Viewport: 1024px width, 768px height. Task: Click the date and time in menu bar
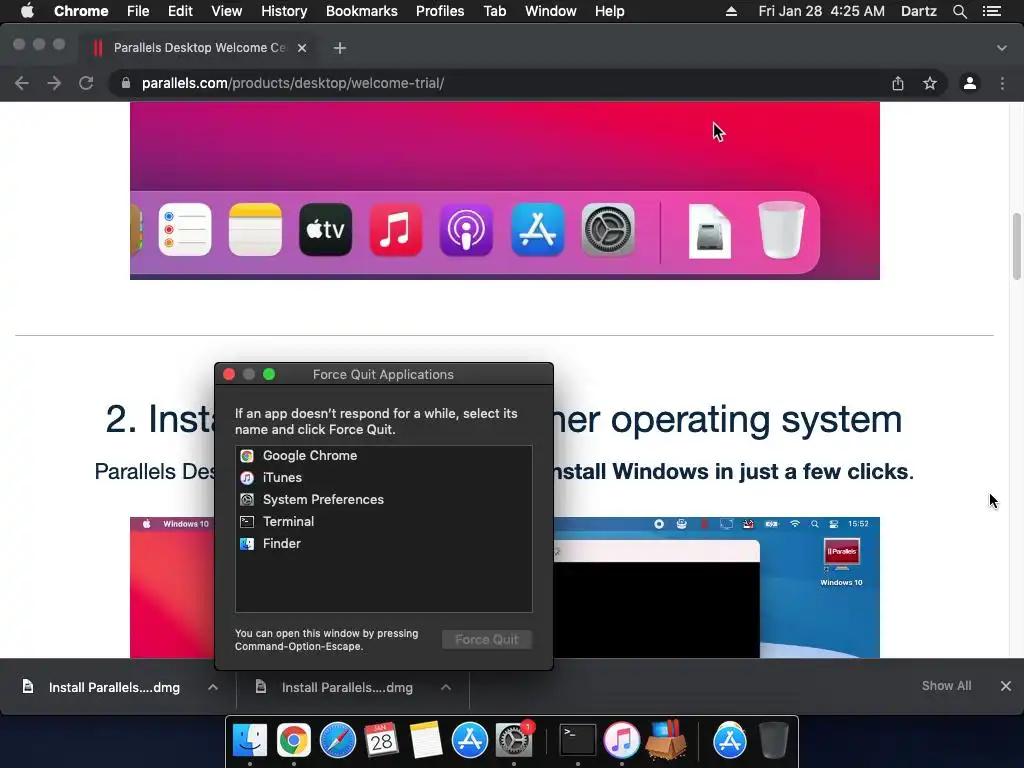point(822,11)
